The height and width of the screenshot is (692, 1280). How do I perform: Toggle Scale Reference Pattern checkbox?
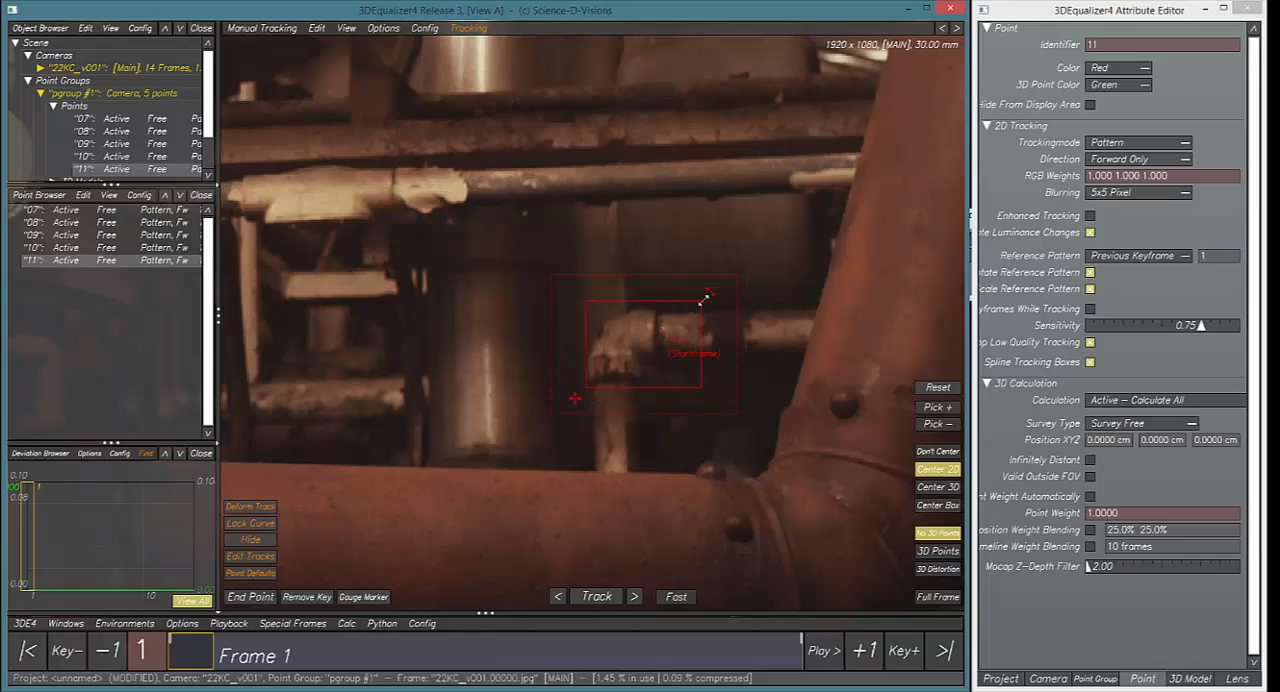[x=1090, y=289]
